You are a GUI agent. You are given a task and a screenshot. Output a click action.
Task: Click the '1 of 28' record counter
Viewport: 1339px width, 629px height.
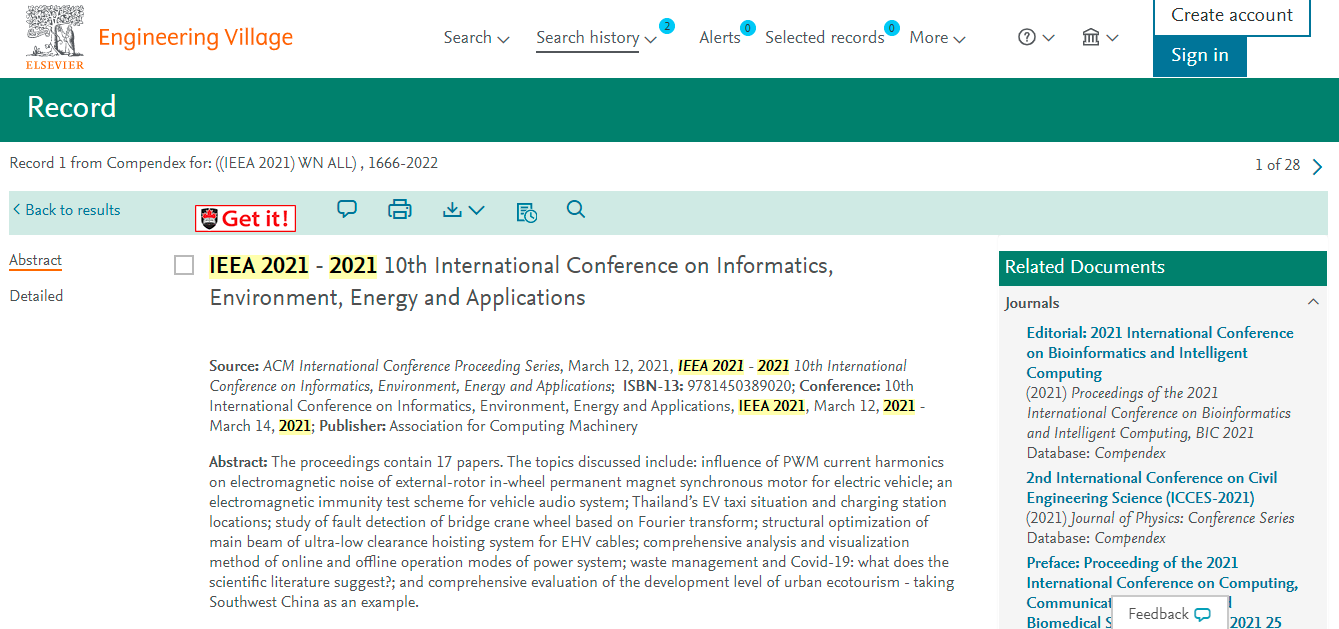tap(1277, 165)
